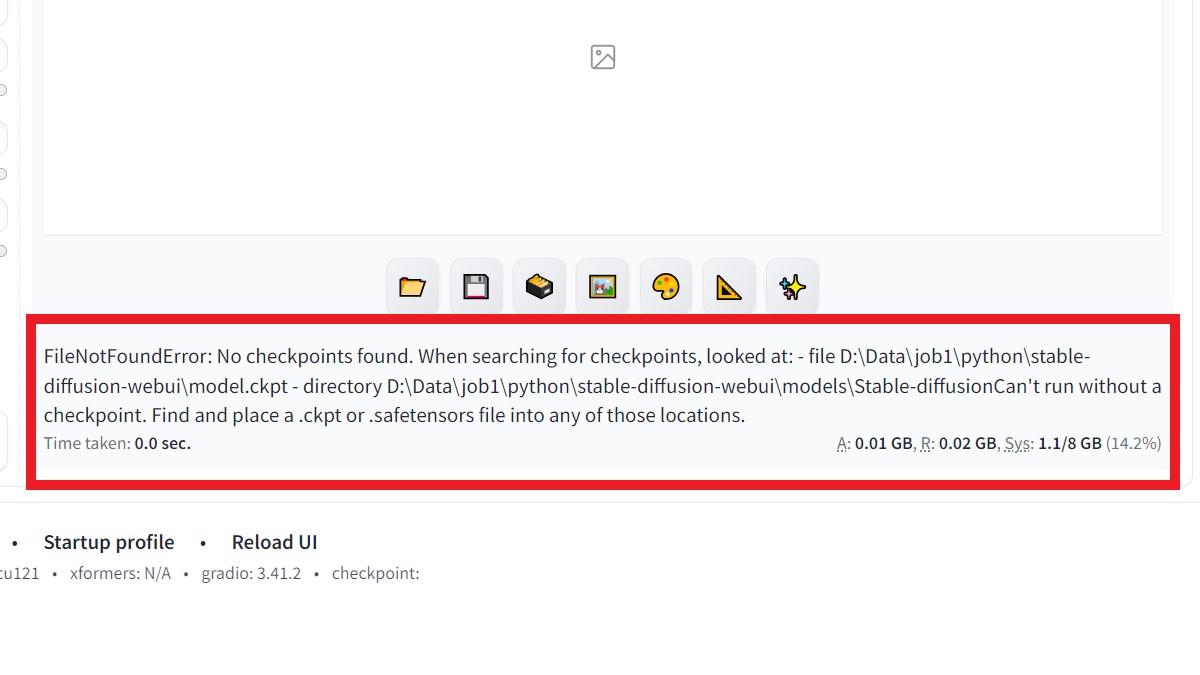Click the gradio: 3.41.2 version text
Viewport: 1200px width, 675px height.
(x=251, y=574)
